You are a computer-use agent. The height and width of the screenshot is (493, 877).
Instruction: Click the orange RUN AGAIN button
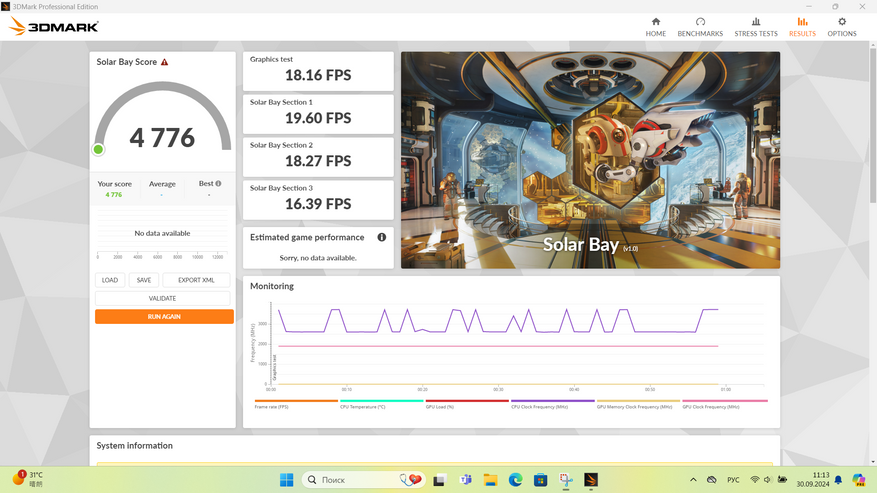coord(164,317)
